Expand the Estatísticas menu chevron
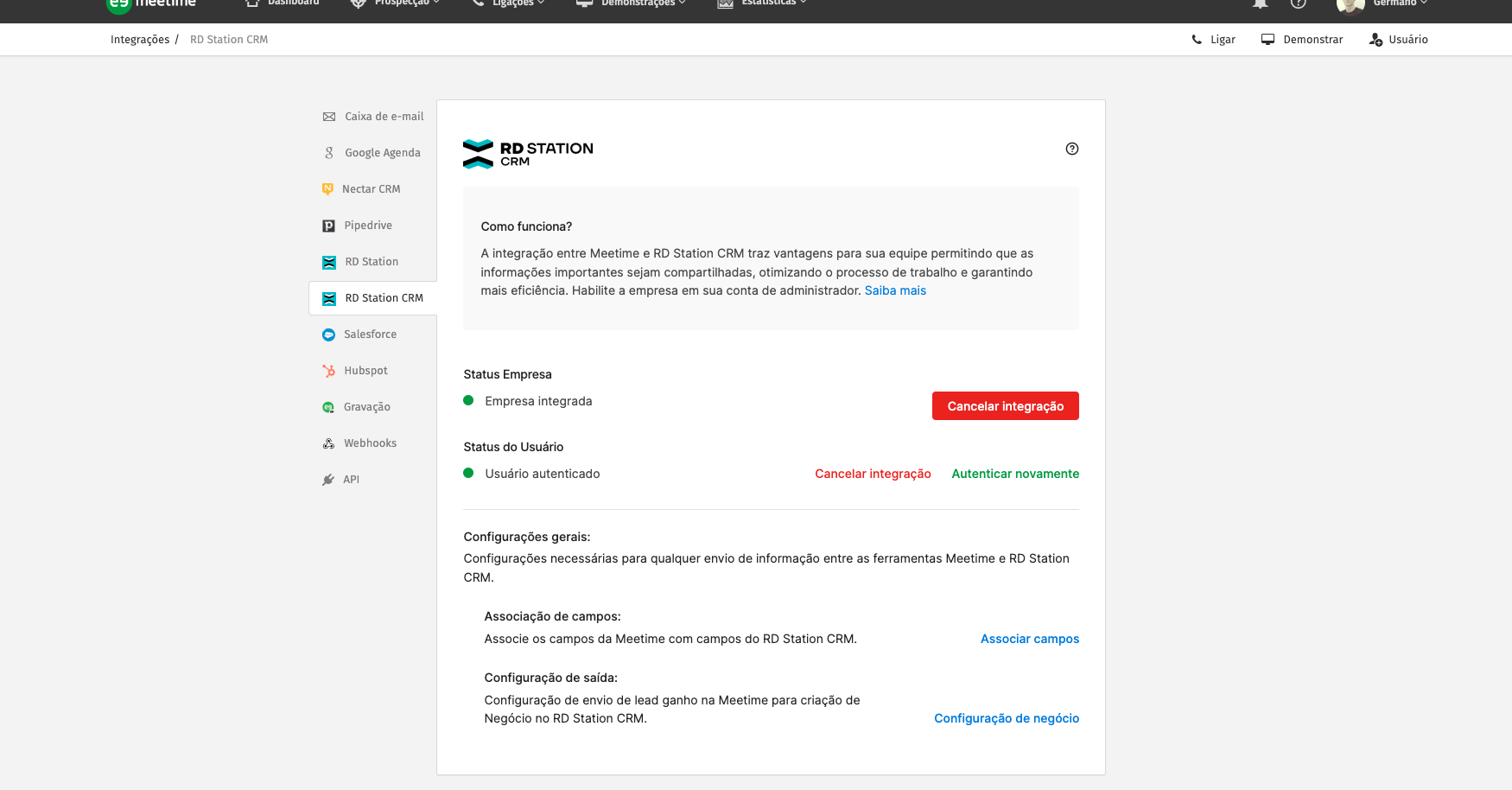The image size is (1512, 790). (x=804, y=3)
